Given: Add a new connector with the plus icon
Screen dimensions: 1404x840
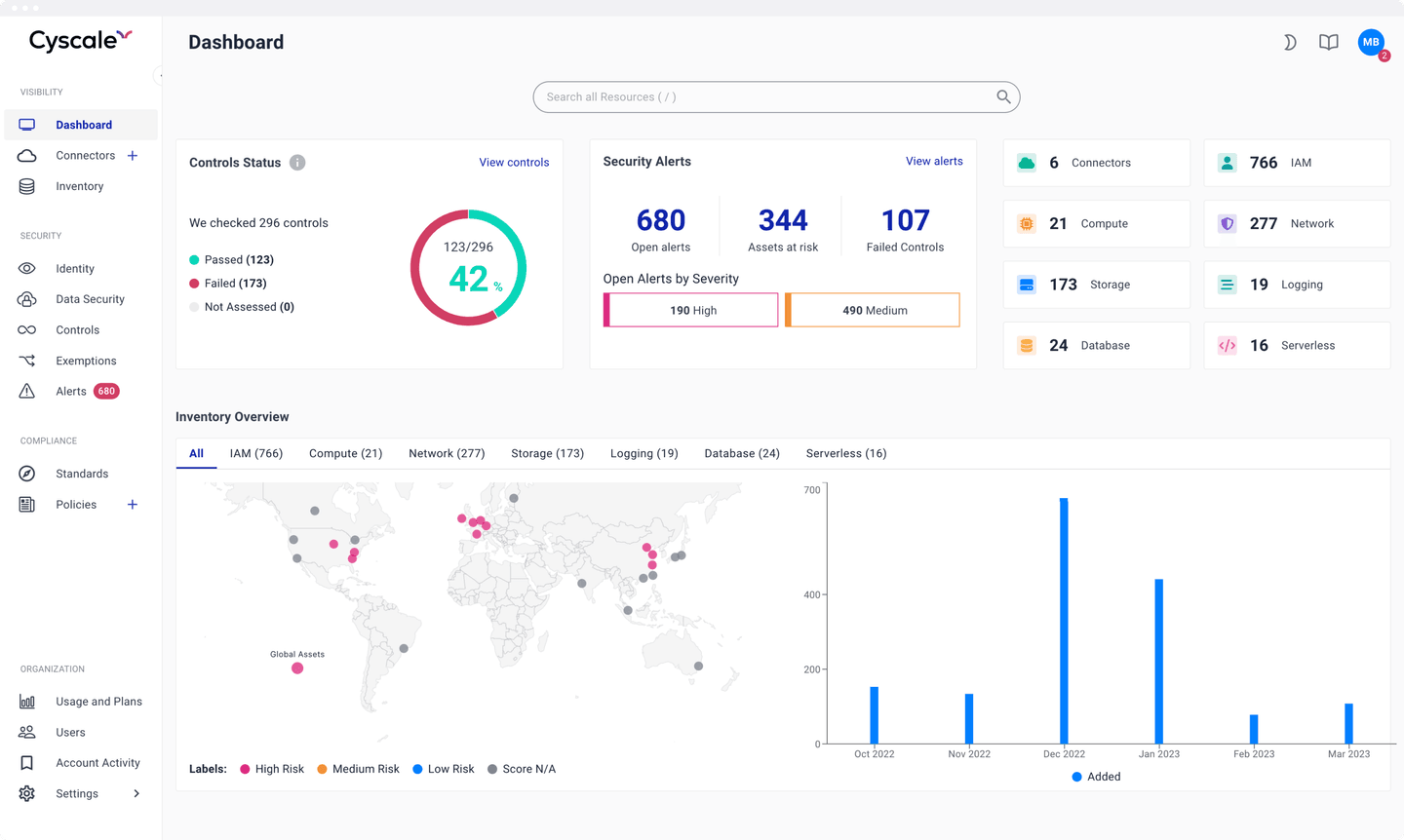Looking at the screenshot, I should (133, 155).
